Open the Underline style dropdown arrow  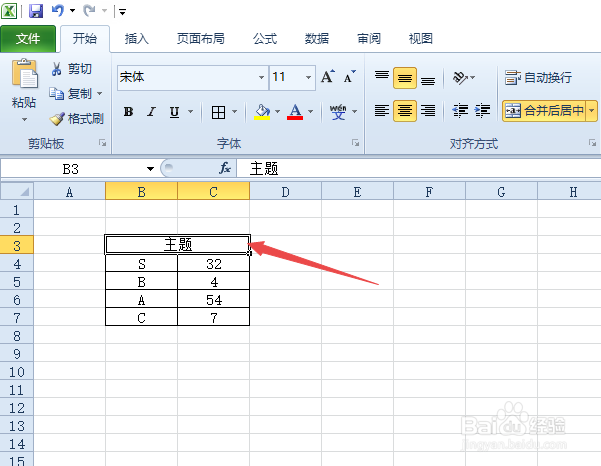click(x=190, y=112)
